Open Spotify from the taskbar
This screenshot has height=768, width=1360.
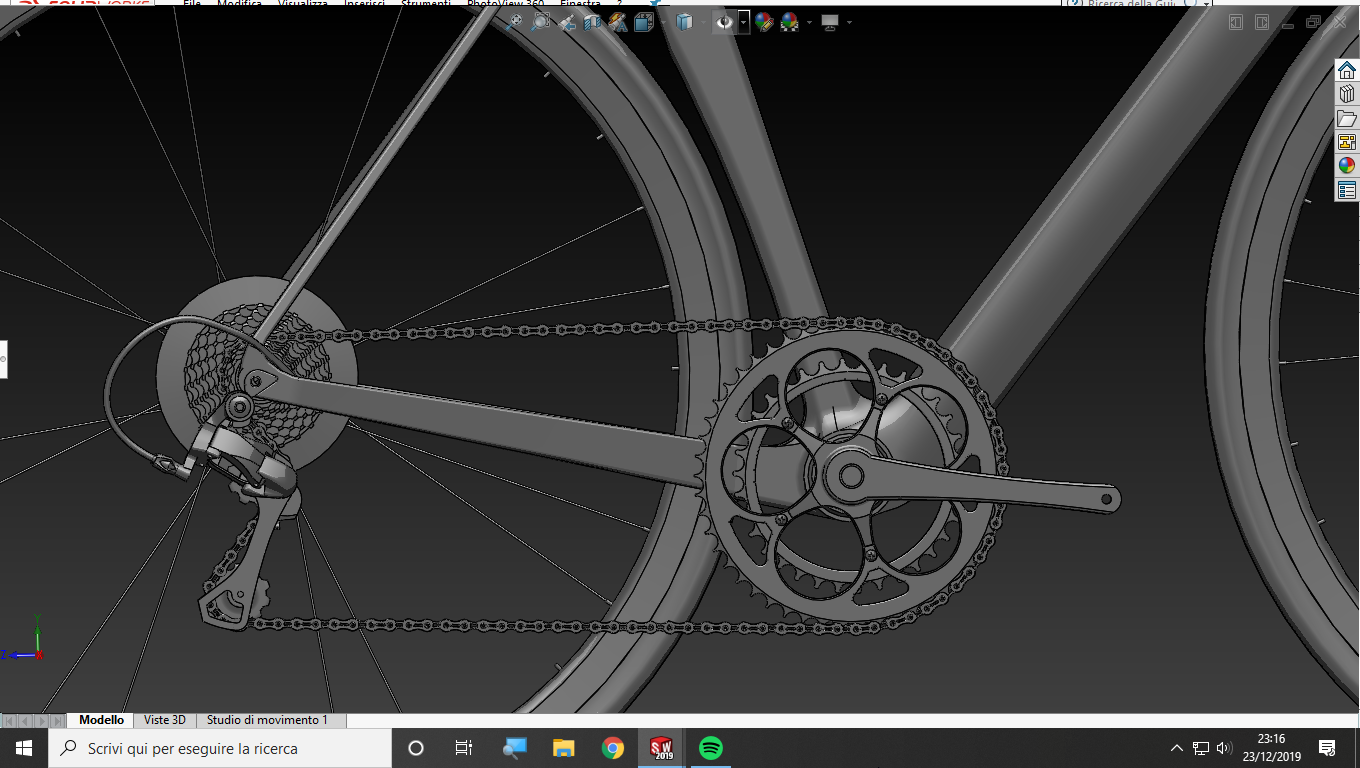711,748
